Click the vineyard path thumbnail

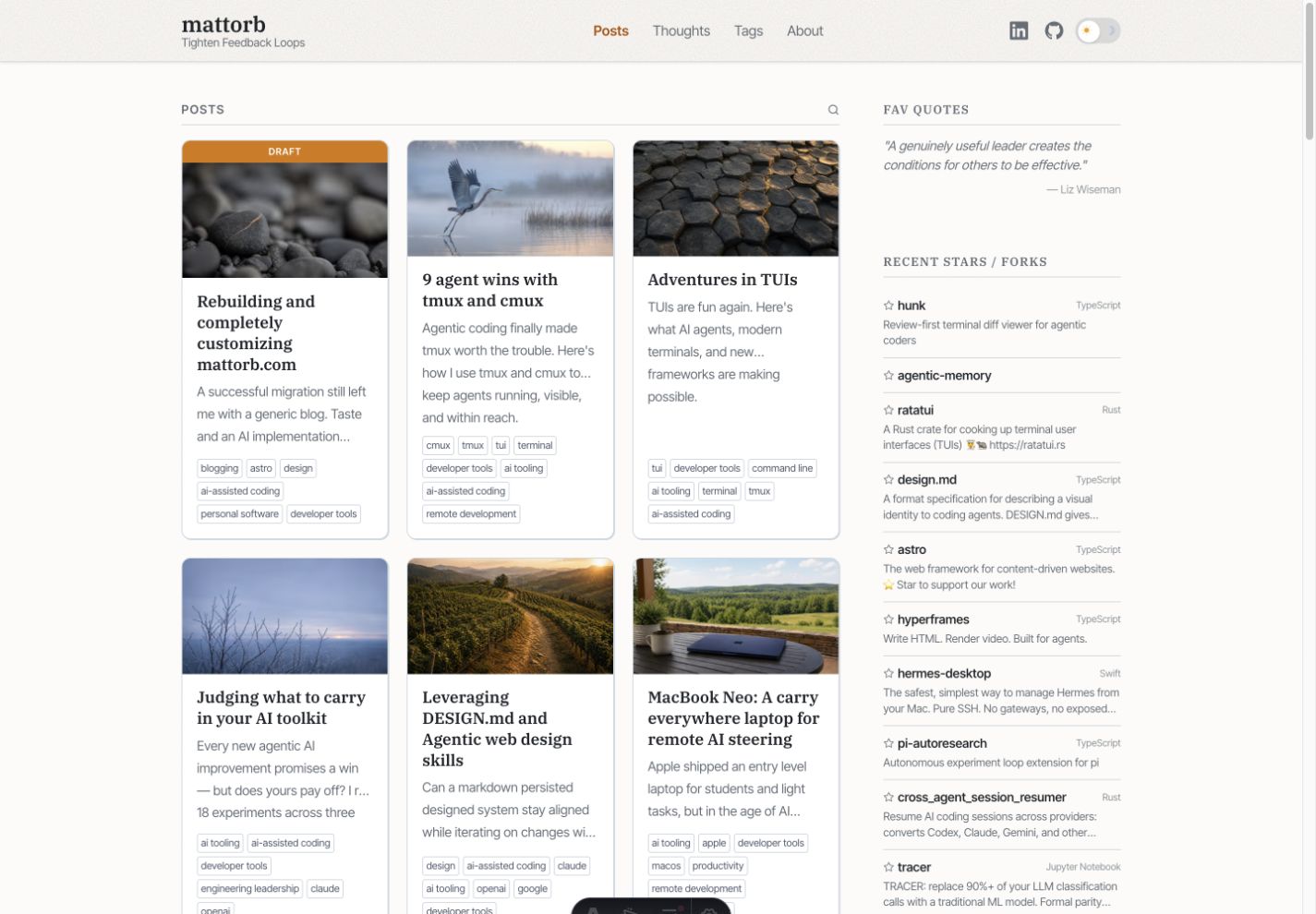click(510, 616)
